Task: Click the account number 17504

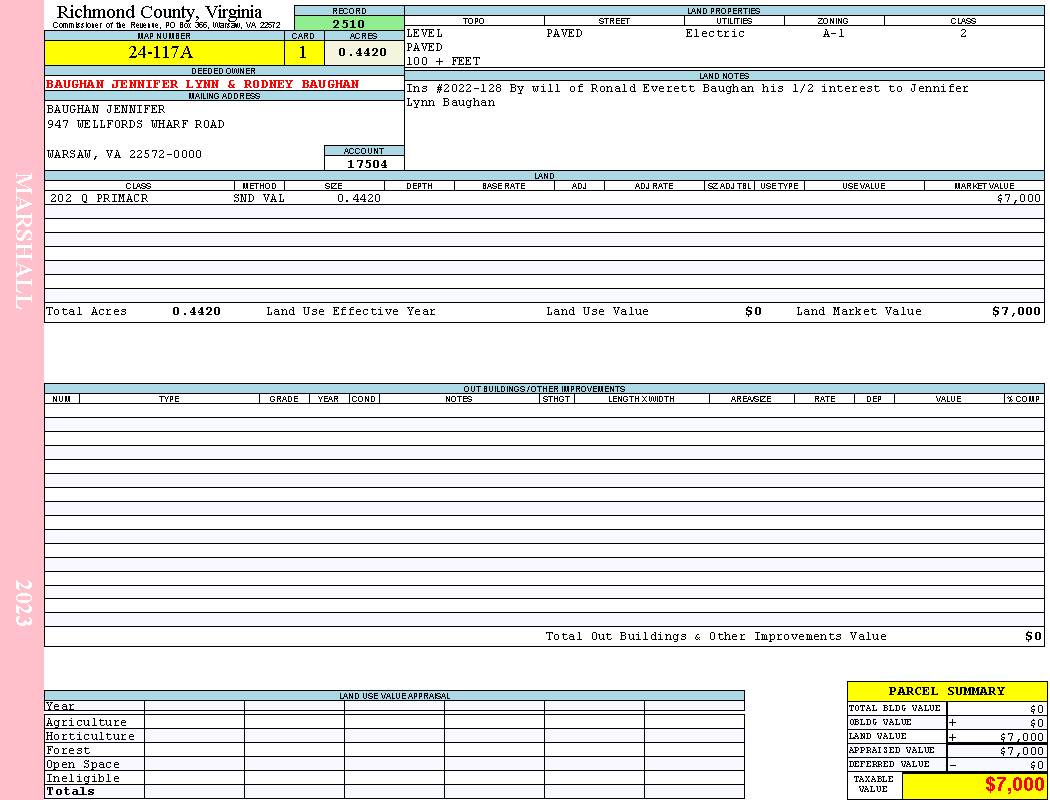Action: tap(367, 164)
